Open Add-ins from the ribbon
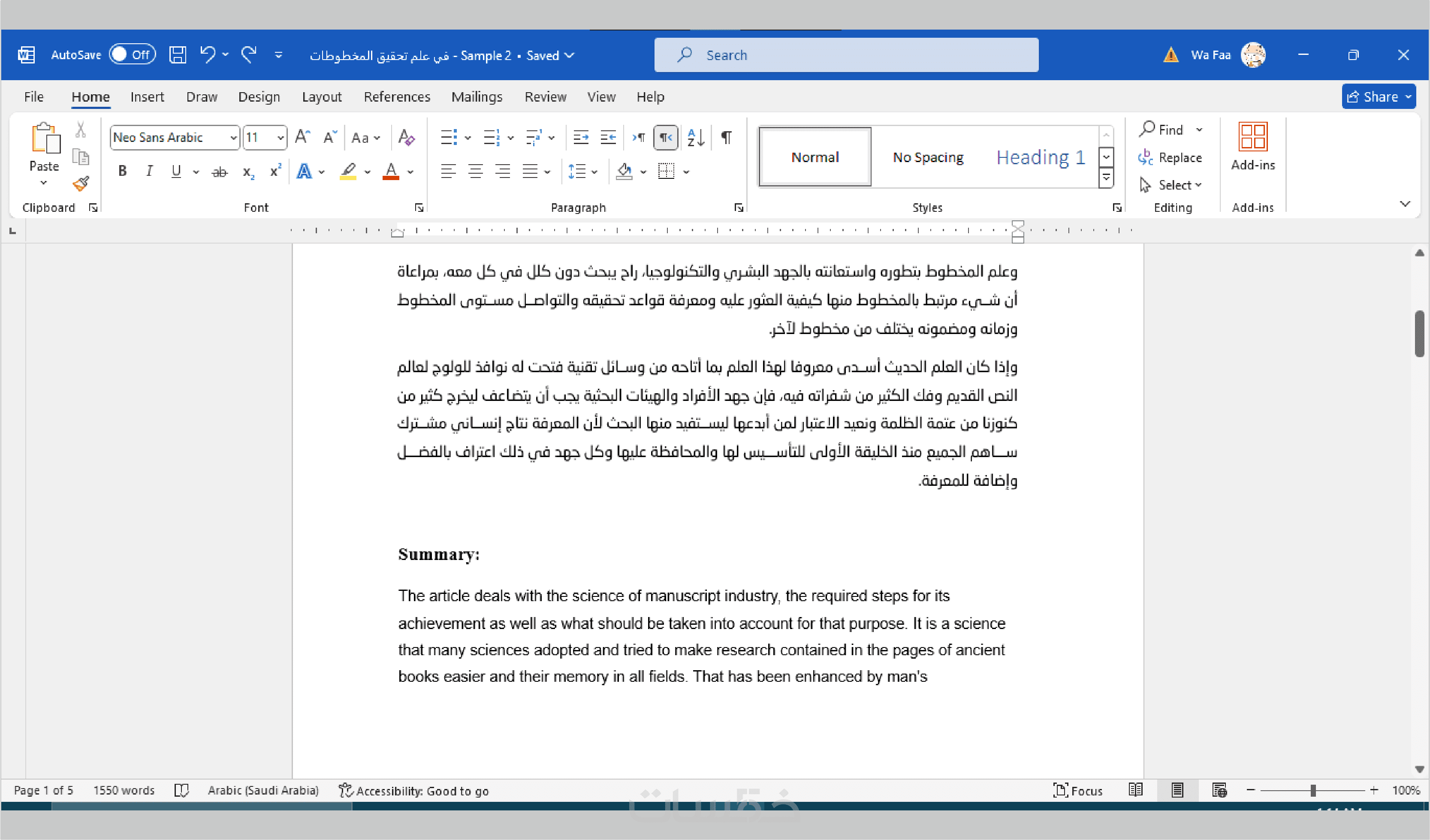The height and width of the screenshot is (840, 1430). (1252, 146)
